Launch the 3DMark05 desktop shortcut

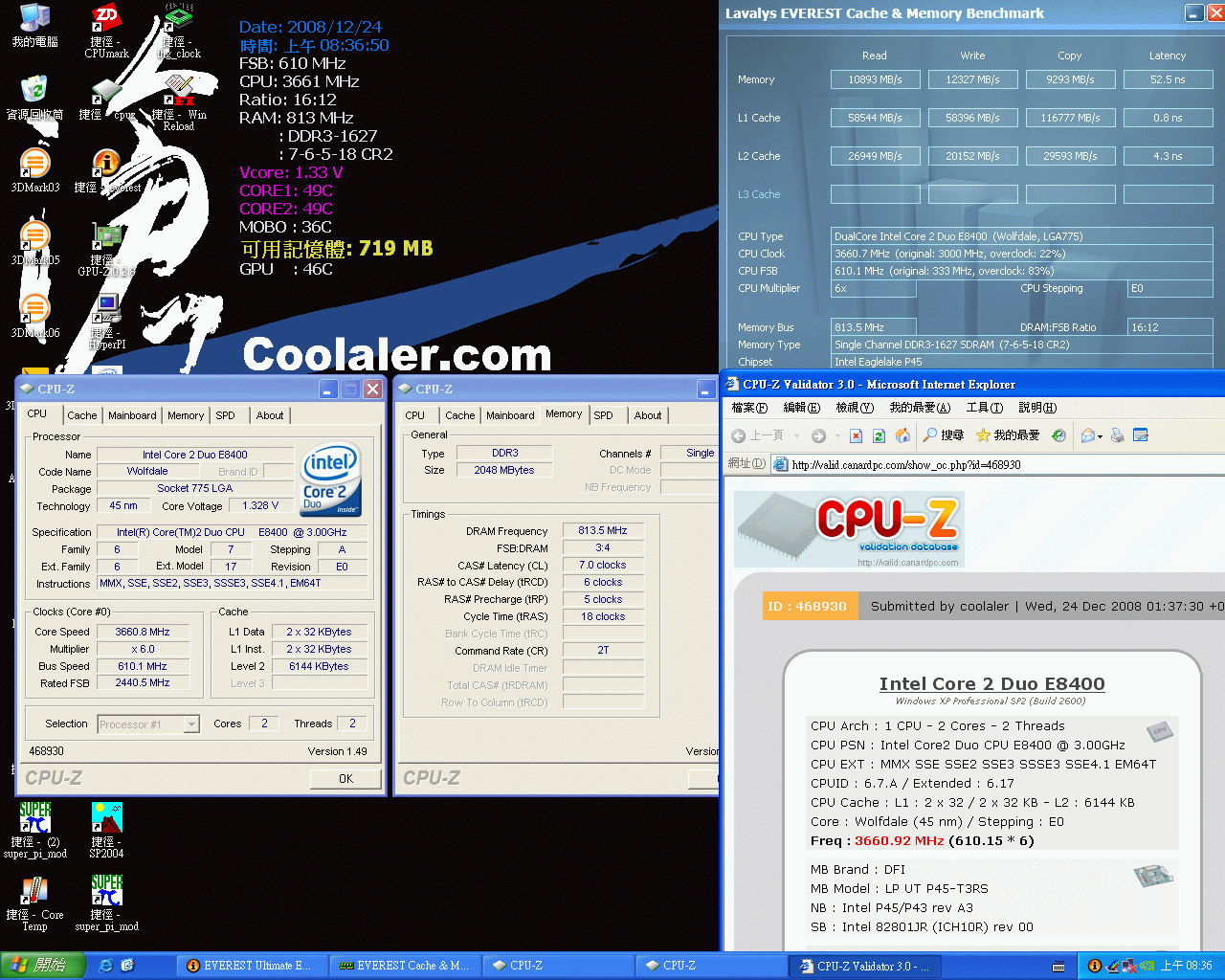[34, 243]
